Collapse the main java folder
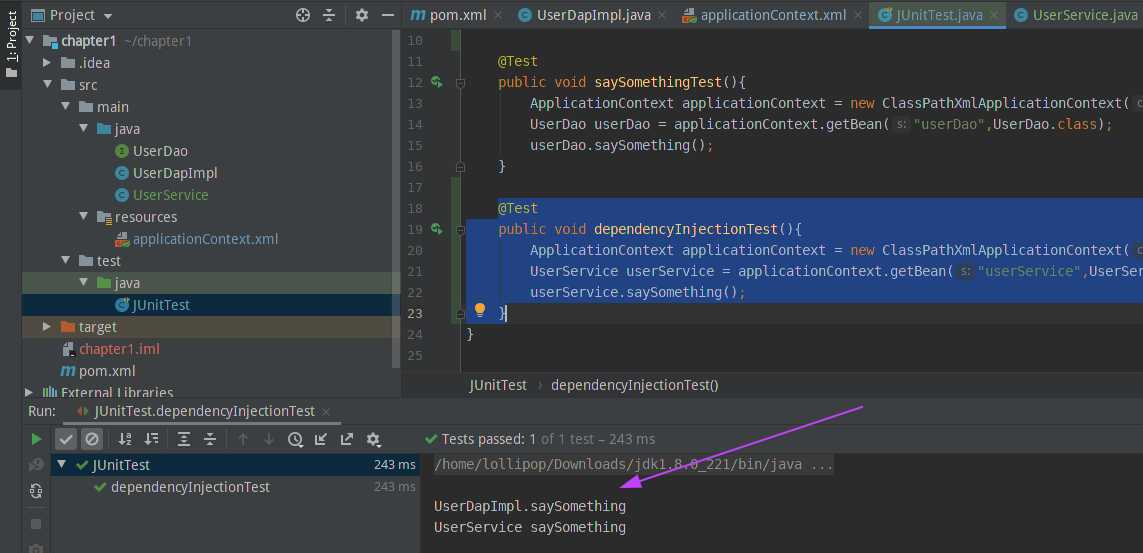 (x=83, y=129)
